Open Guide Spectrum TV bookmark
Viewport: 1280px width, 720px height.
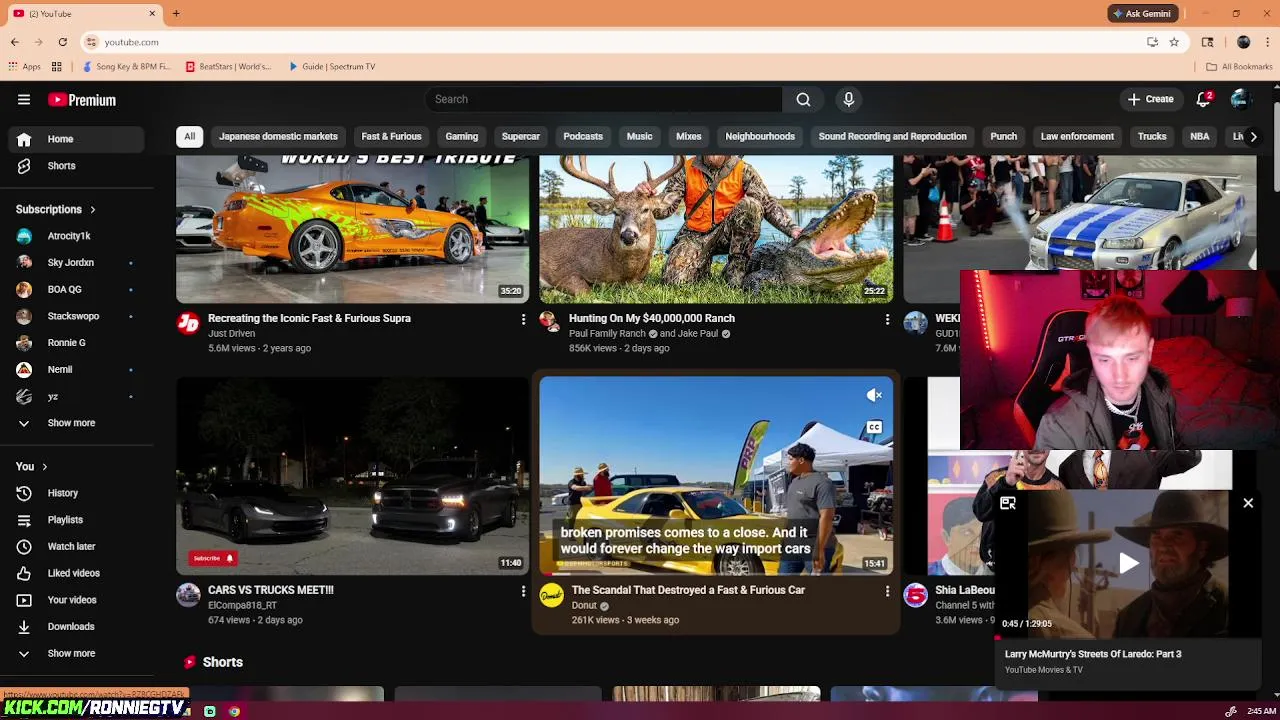pos(332,66)
